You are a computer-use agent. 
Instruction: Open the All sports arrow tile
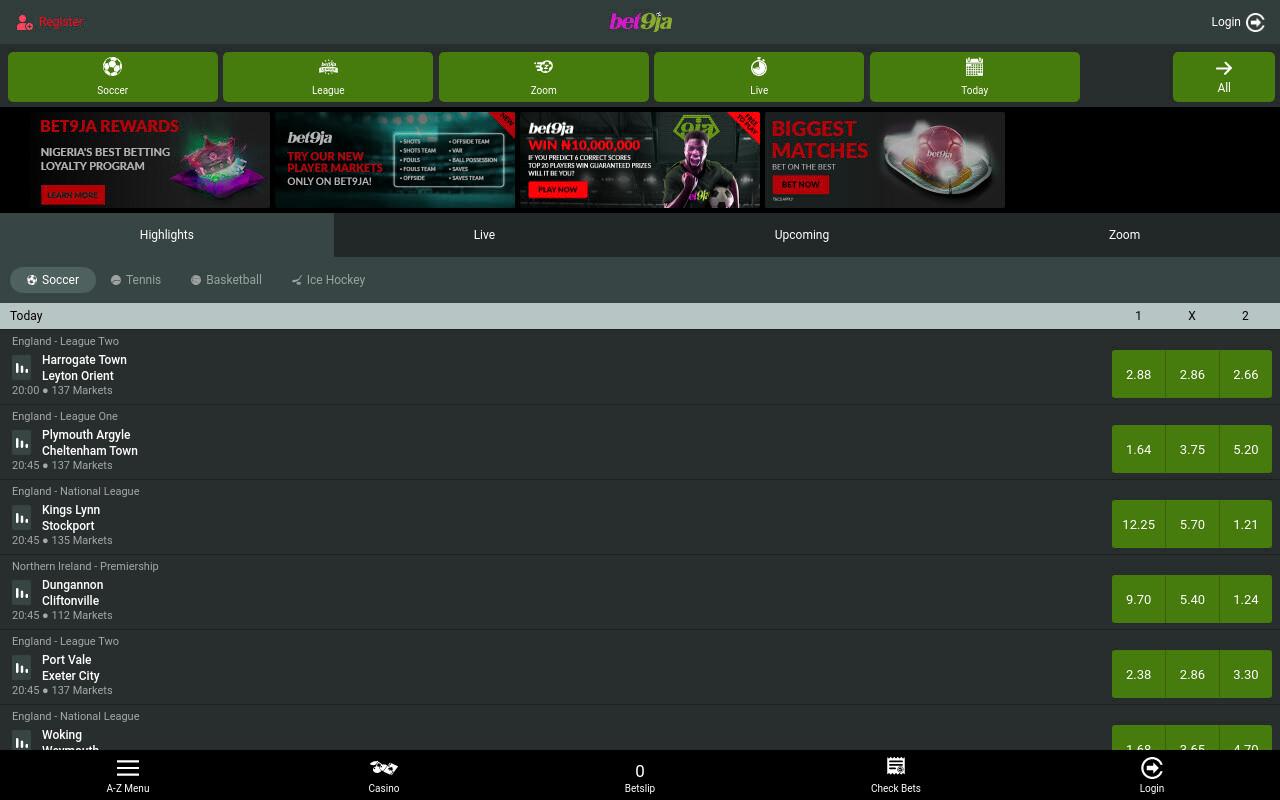pos(1224,77)
